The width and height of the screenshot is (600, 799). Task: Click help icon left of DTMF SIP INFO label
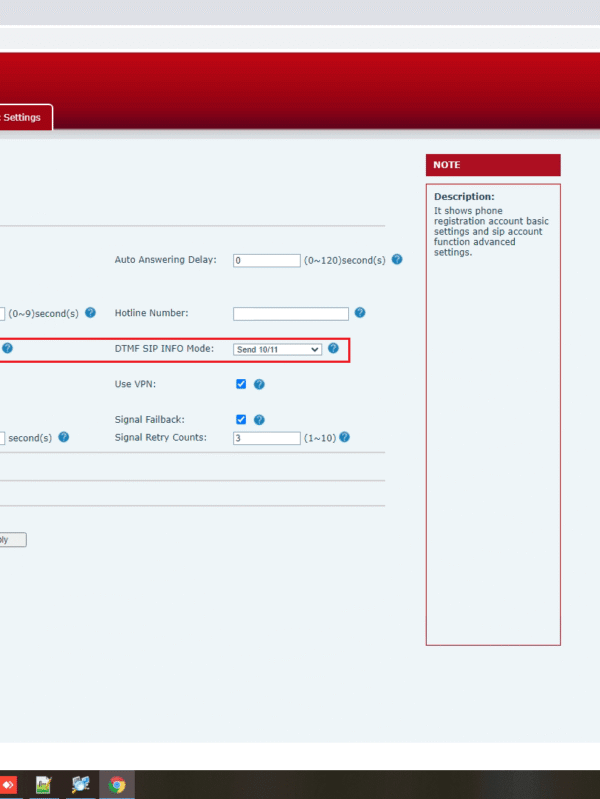pos(7,348)
